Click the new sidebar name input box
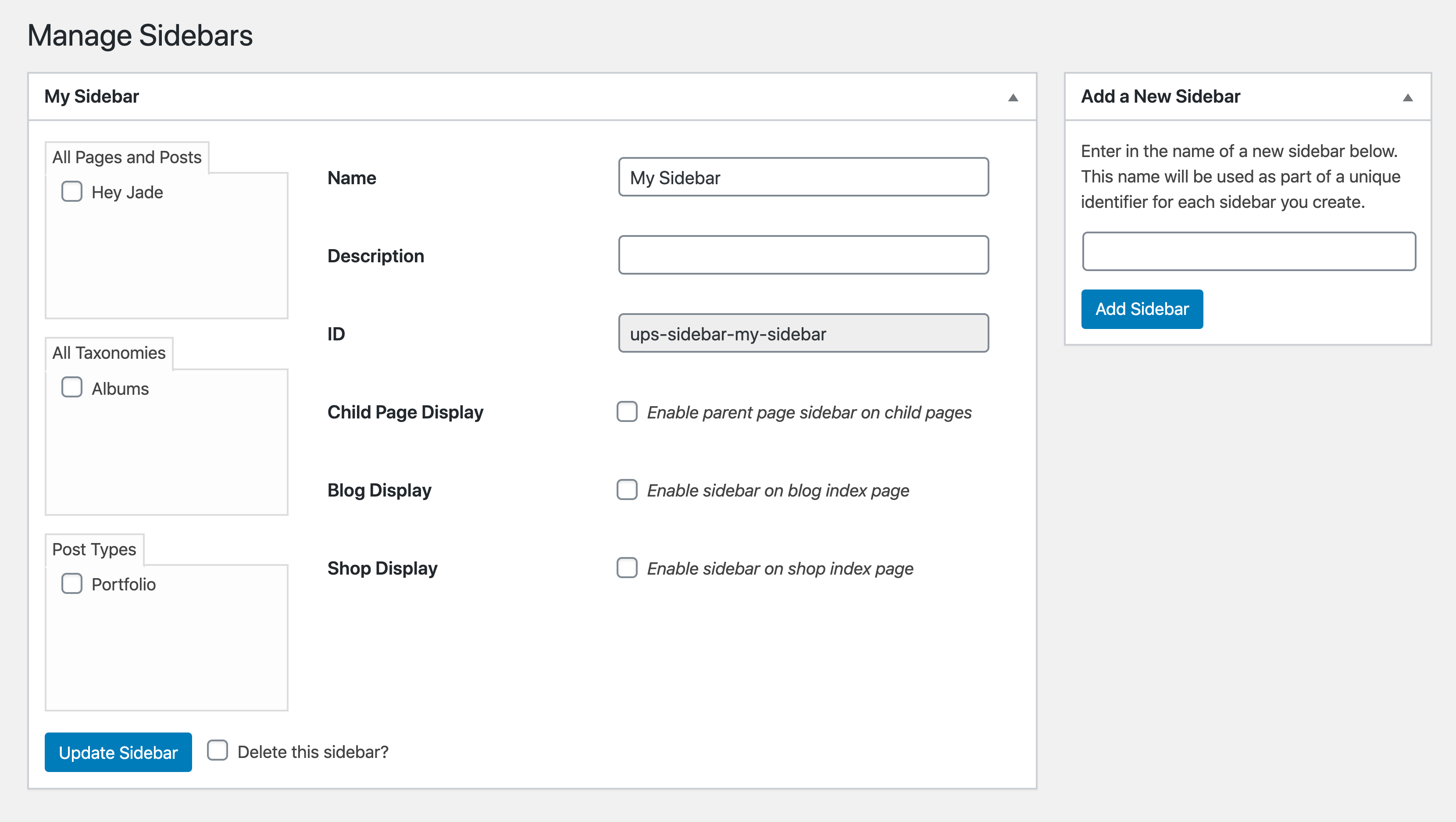Screen dimensions: 1456x822 1249,252
